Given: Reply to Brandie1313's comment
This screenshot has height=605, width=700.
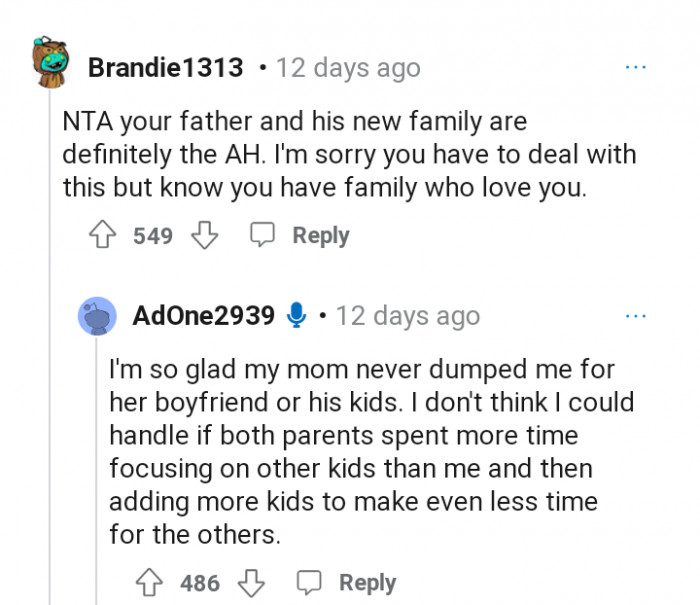Looking at the screenshot, I should tap(320, 236).
